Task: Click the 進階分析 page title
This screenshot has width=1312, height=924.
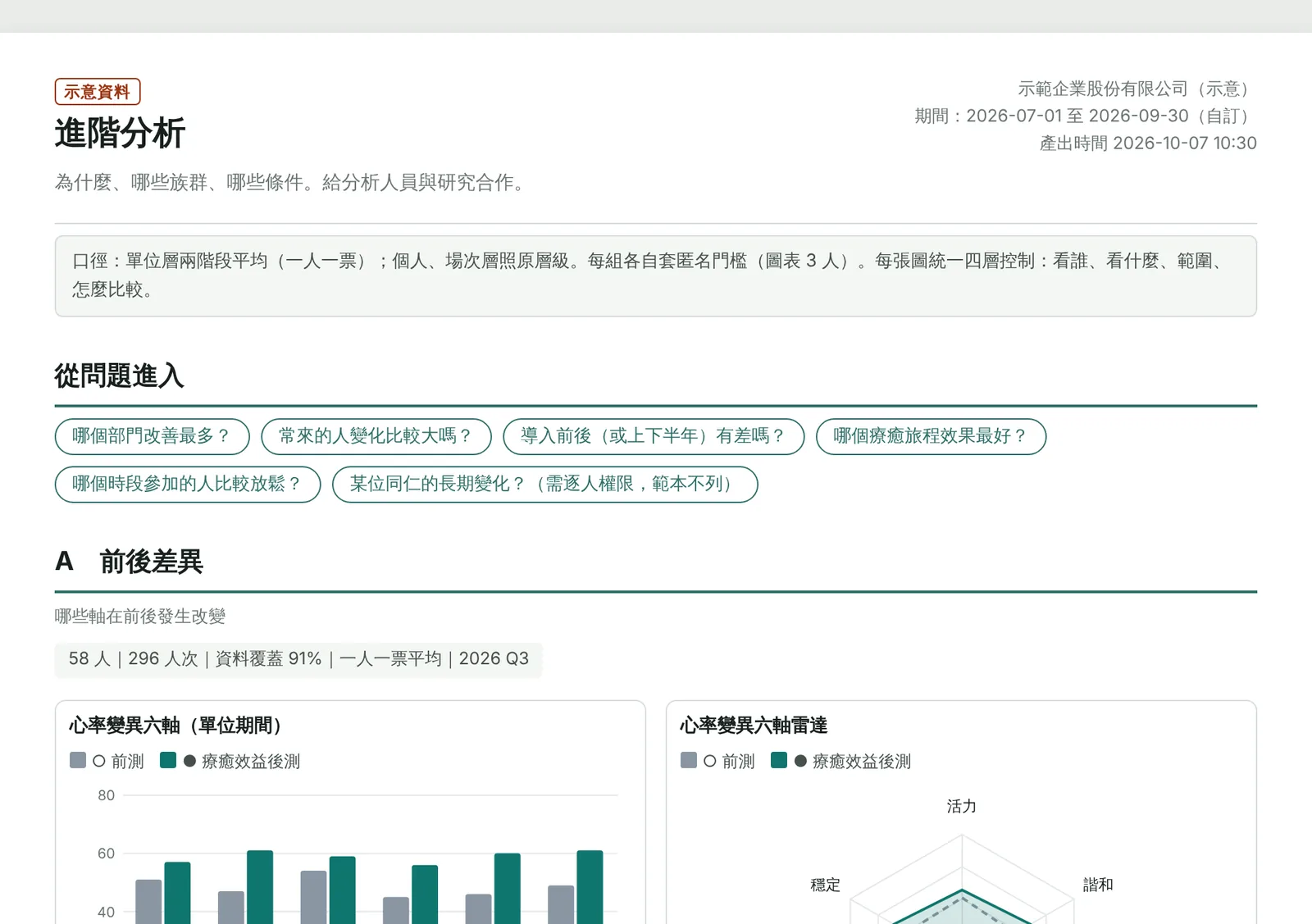Action: [121, 133]
